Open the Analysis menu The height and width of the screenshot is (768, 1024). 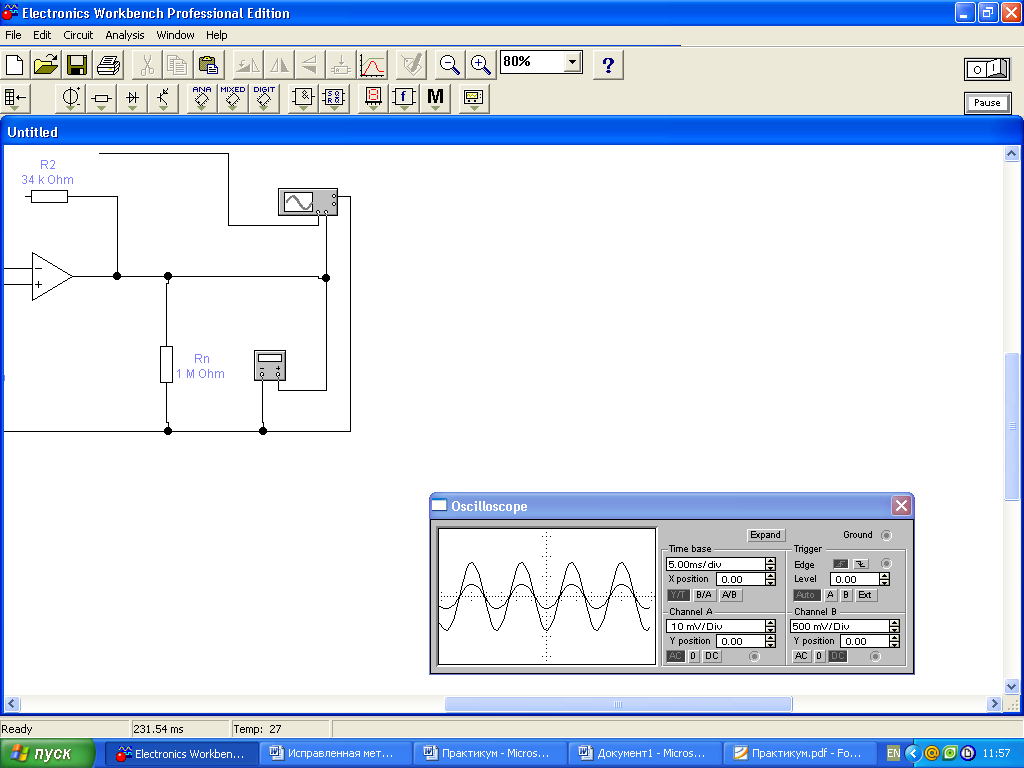pos(125,35)
